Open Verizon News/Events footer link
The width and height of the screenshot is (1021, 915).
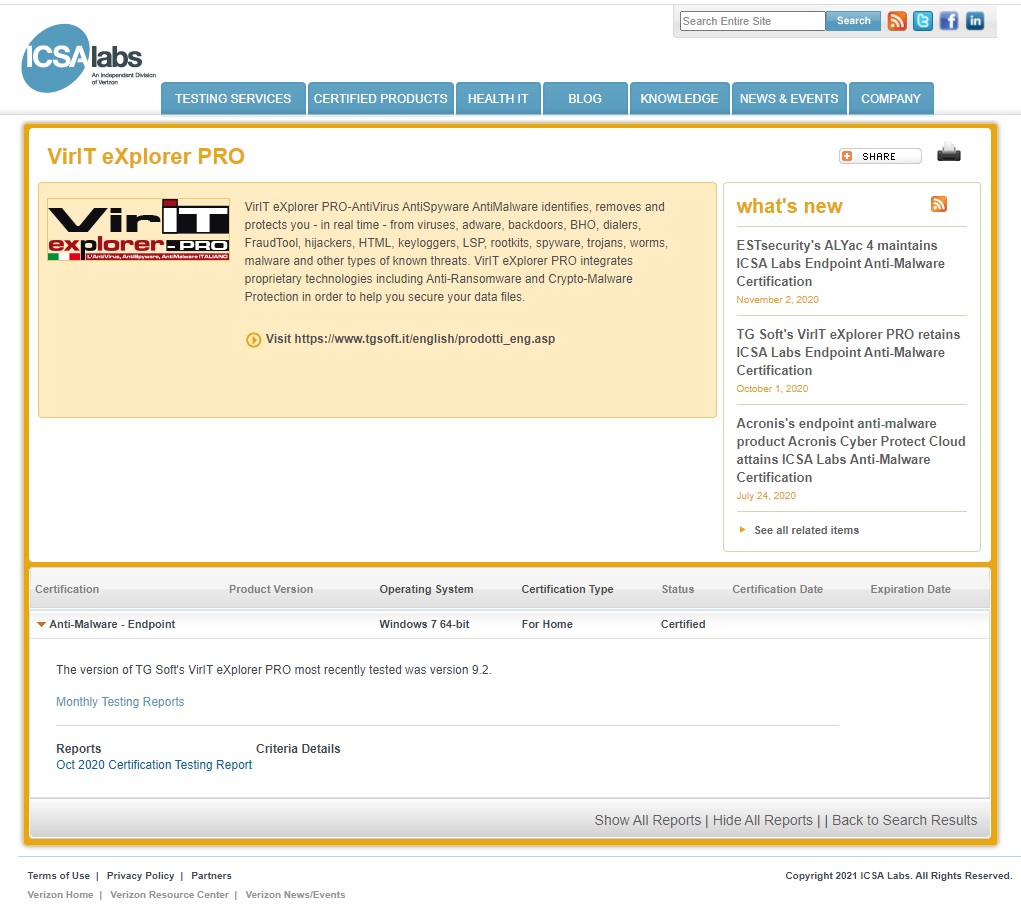click(x=295, y=894)
